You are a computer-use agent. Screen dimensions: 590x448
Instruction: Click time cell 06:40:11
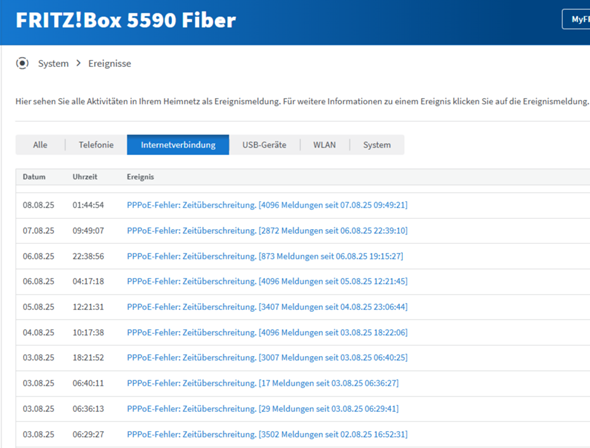click(x=88, y=383)
